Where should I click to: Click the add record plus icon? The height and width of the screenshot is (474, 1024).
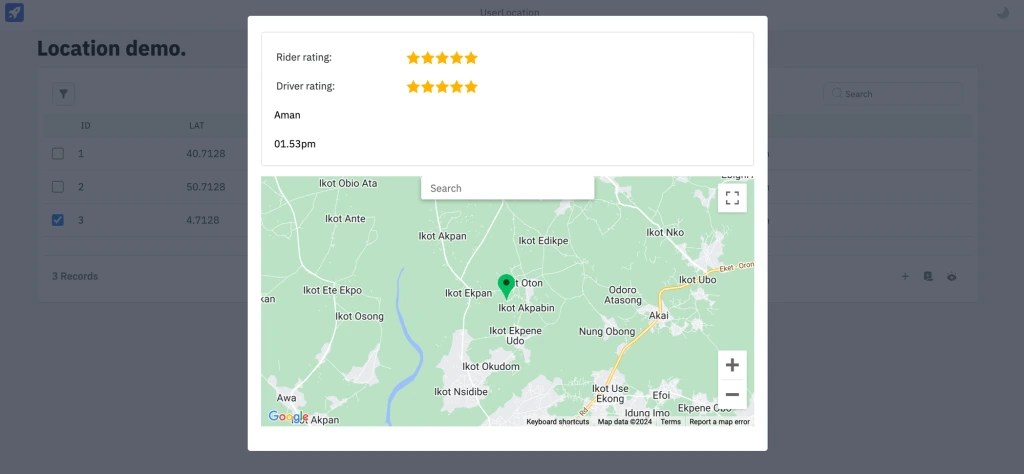tap(905, 276)
